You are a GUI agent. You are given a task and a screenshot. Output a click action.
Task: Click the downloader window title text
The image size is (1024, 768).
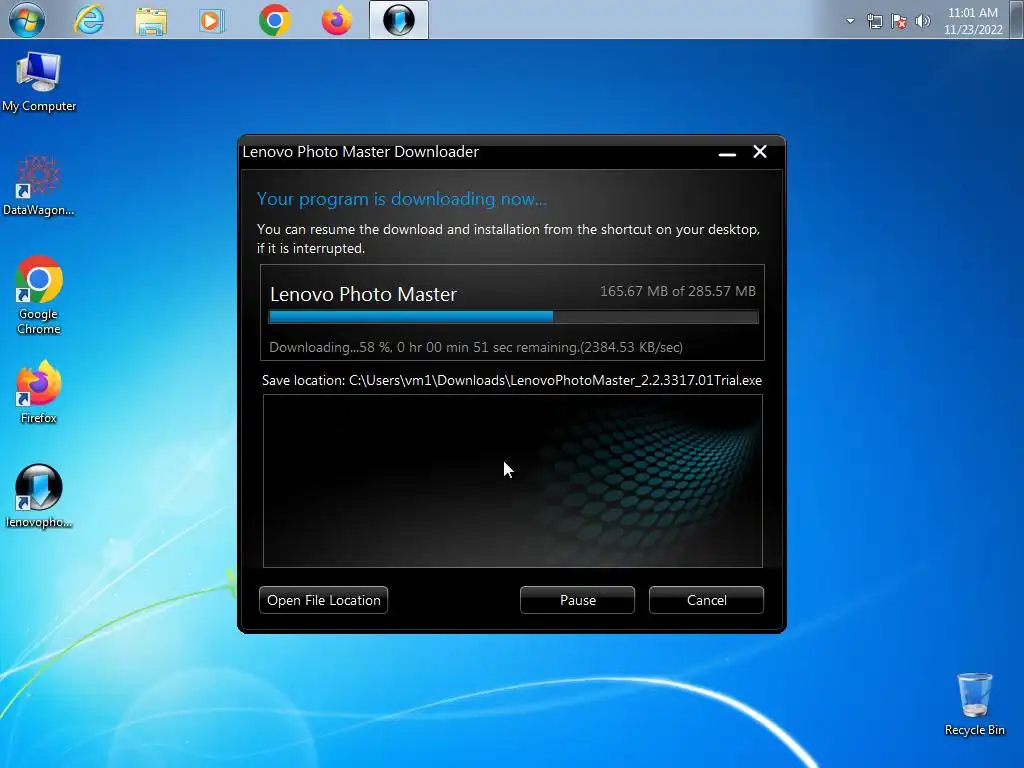360,152
